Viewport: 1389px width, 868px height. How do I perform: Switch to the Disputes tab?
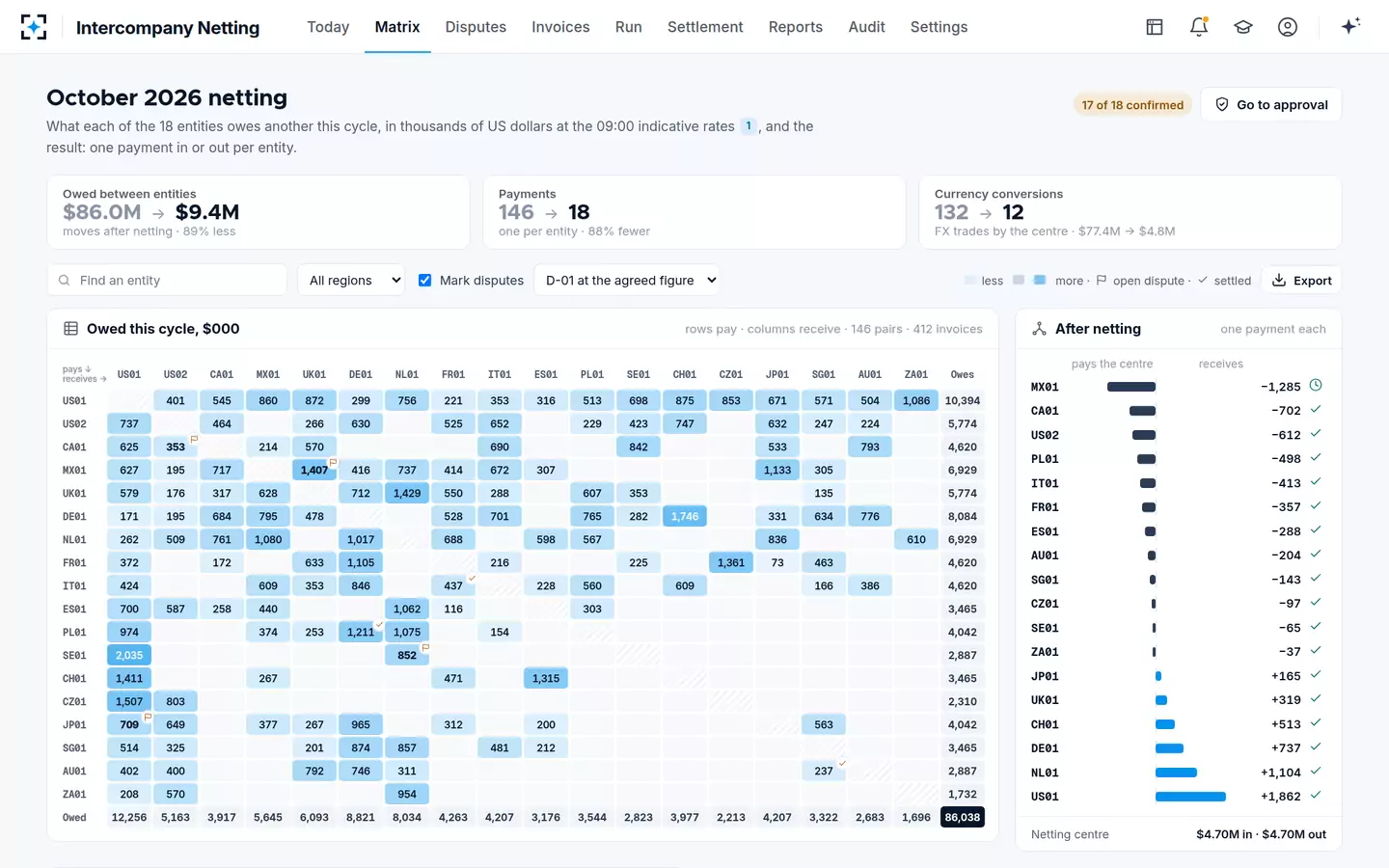coord(476,27)
